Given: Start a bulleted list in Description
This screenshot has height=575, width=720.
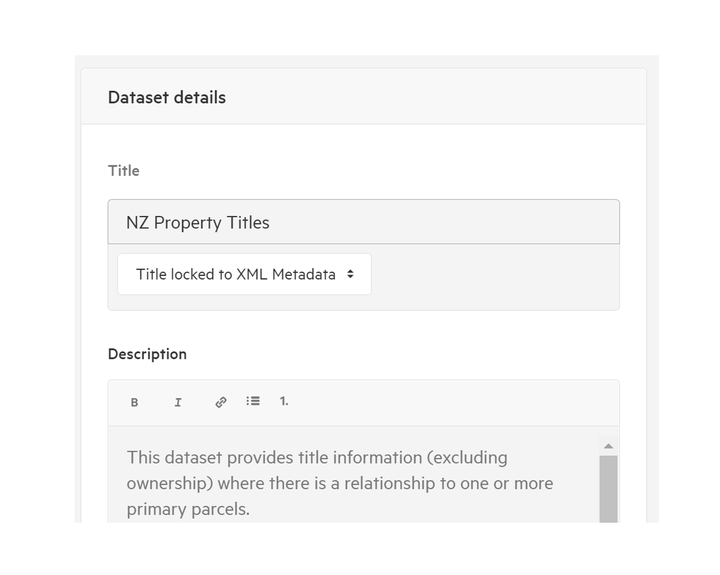Looking at the screenshot, I should (253, 401).
